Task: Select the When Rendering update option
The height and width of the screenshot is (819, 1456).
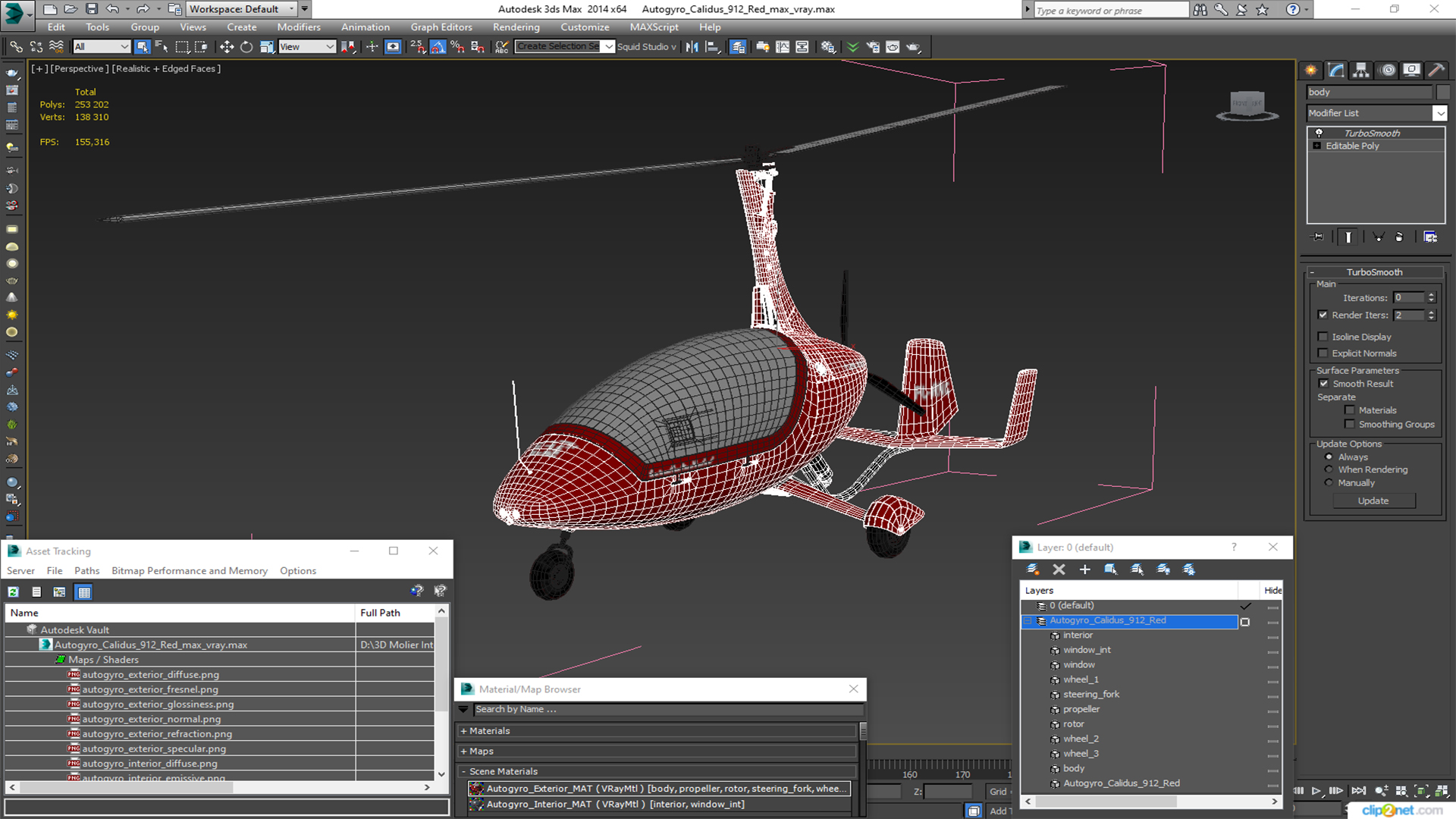Action: (1329, 469)
